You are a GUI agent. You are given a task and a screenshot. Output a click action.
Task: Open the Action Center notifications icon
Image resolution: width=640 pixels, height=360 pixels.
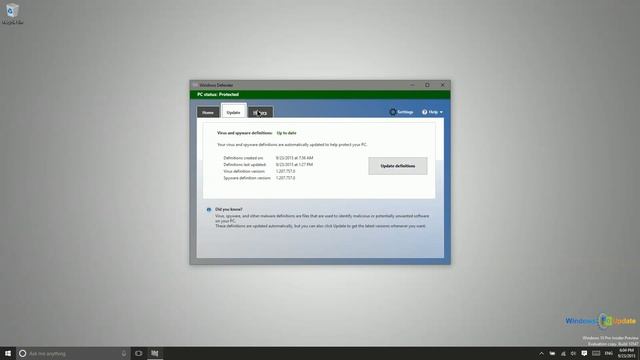coord(584,353)
